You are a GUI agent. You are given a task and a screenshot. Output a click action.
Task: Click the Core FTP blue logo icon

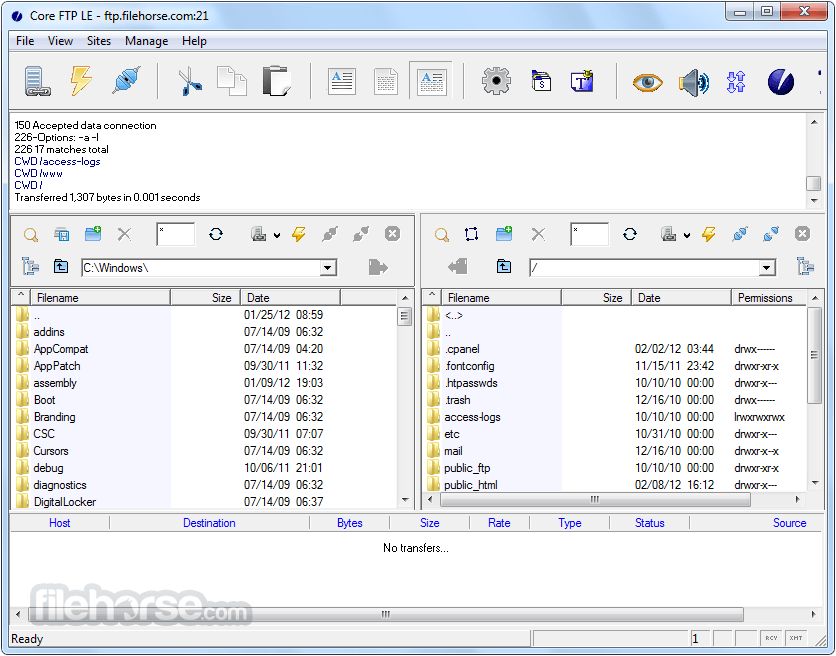click(x=781, y=82)
